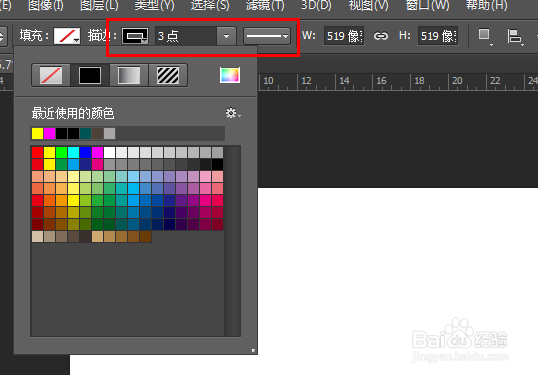Pick the recent dark teal swatch

[85, 133]
